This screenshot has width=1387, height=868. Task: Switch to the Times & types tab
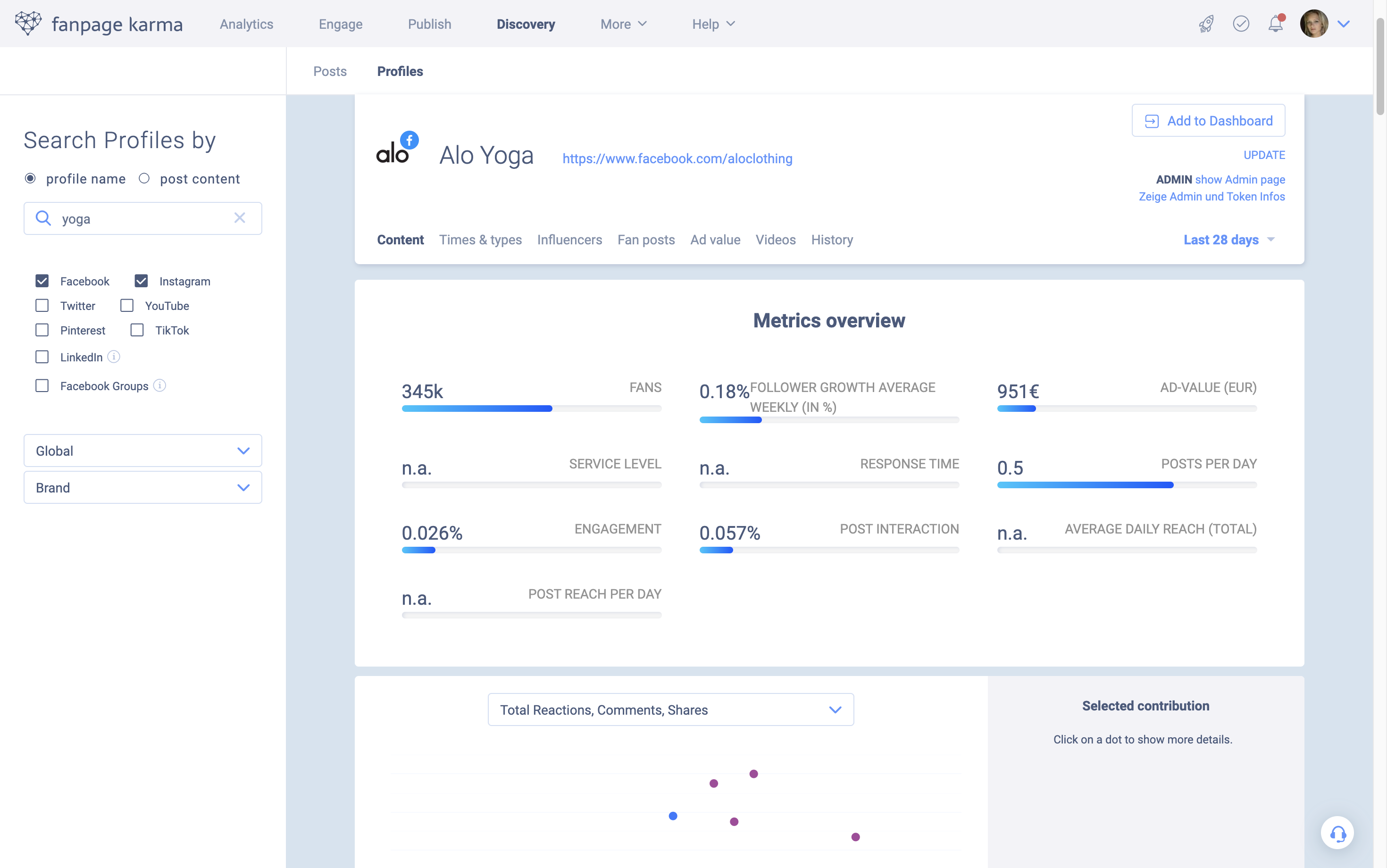point(480,240)
